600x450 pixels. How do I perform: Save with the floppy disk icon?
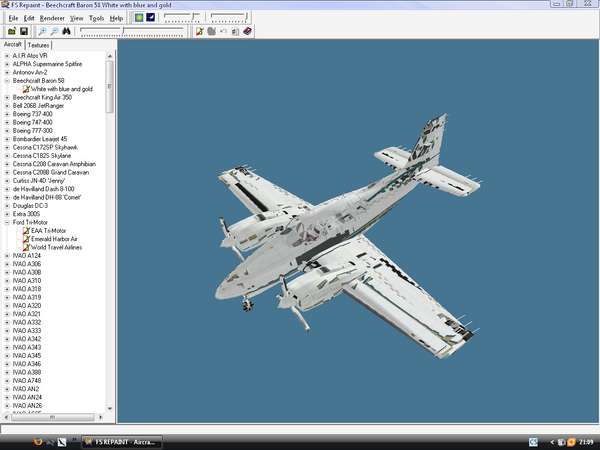24,31
